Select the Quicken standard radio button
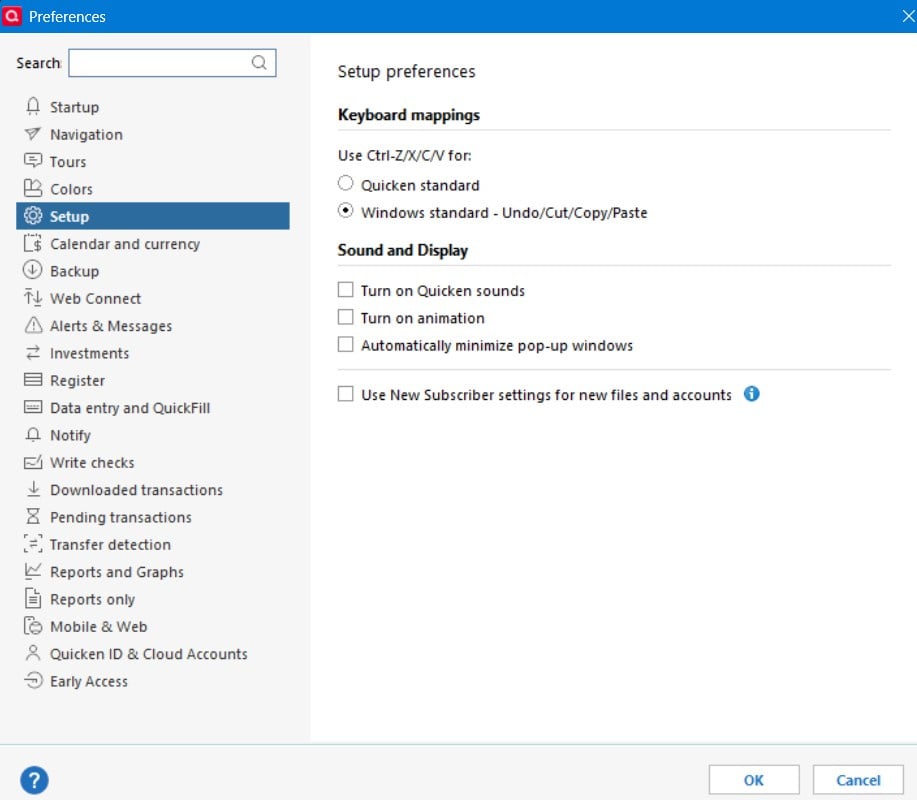The height and width of the screenshot is (800, 917). pyautogui.click(x=346, y=183)
